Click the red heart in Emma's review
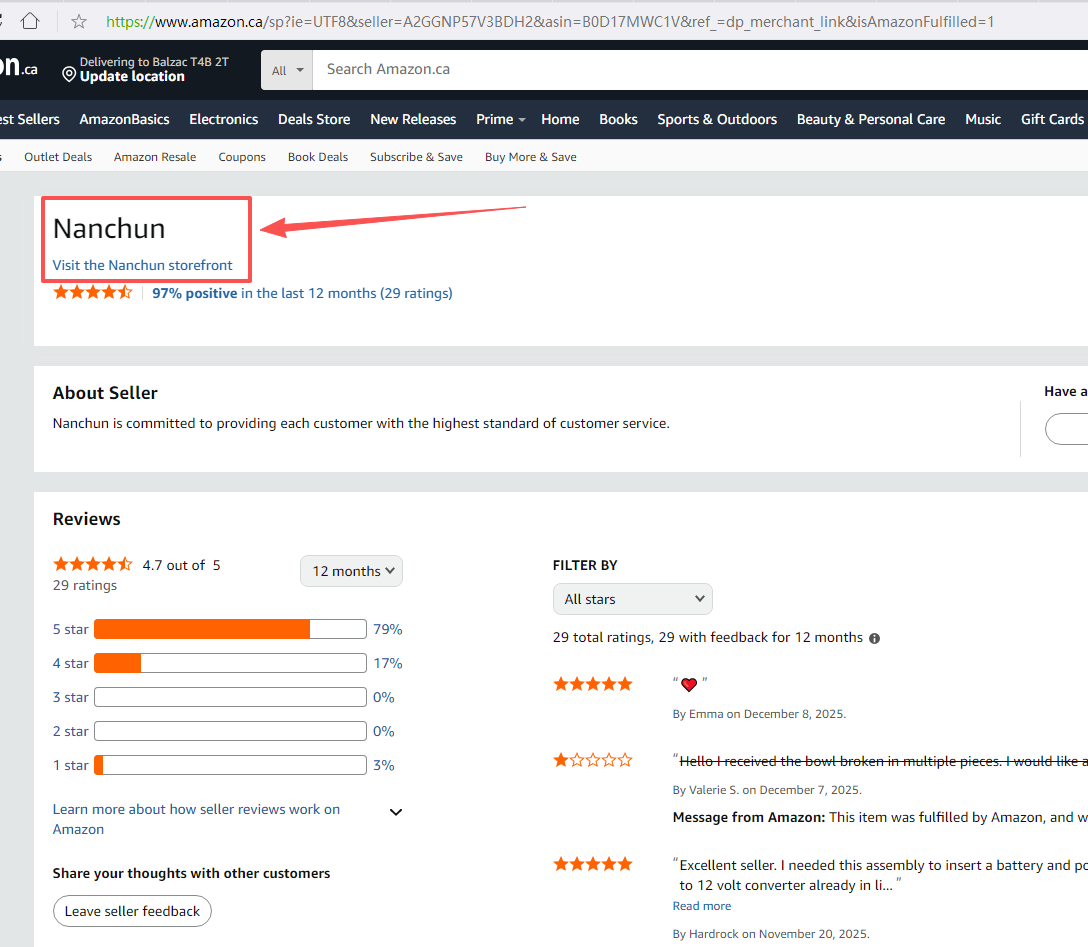This screenshot has height=947, width=1088. coord(688,685)
